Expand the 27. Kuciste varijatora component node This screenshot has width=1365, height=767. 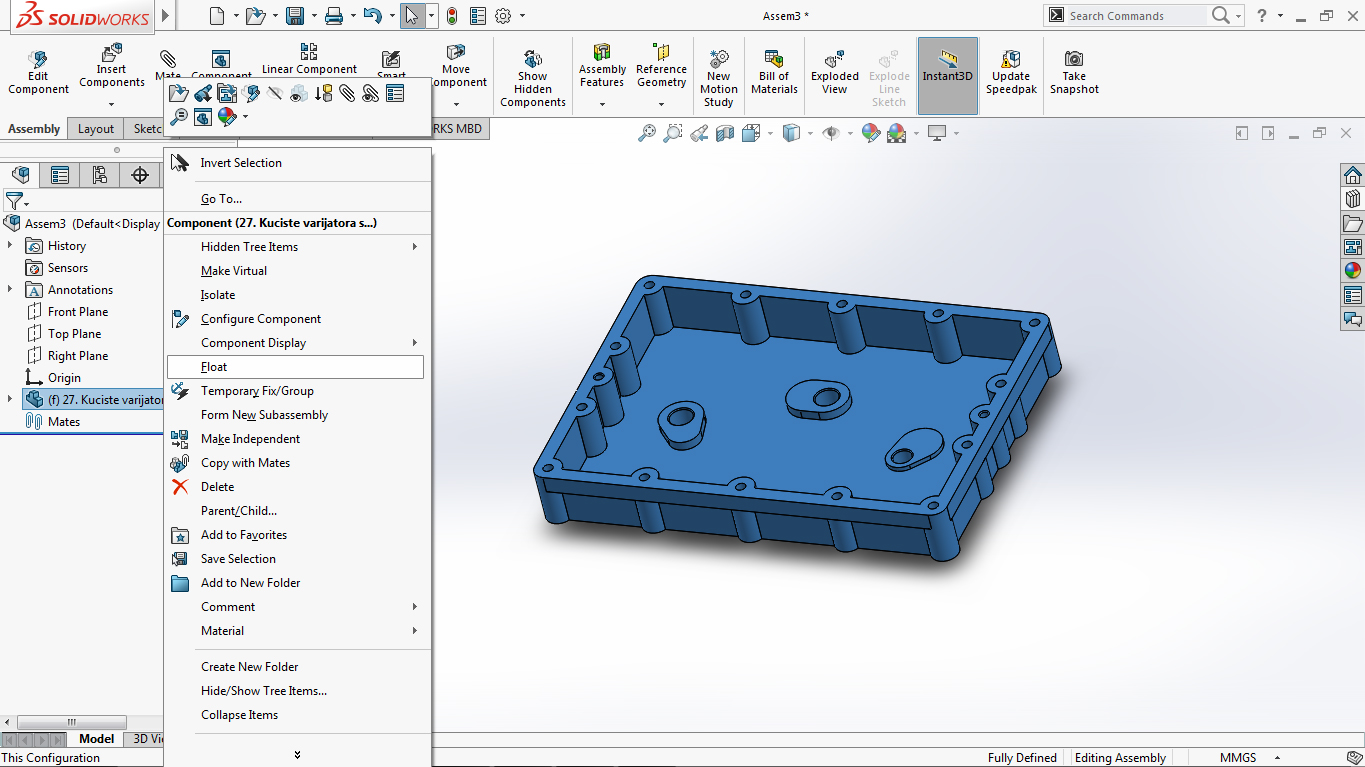pyautogui.click(x=10, y=399)
